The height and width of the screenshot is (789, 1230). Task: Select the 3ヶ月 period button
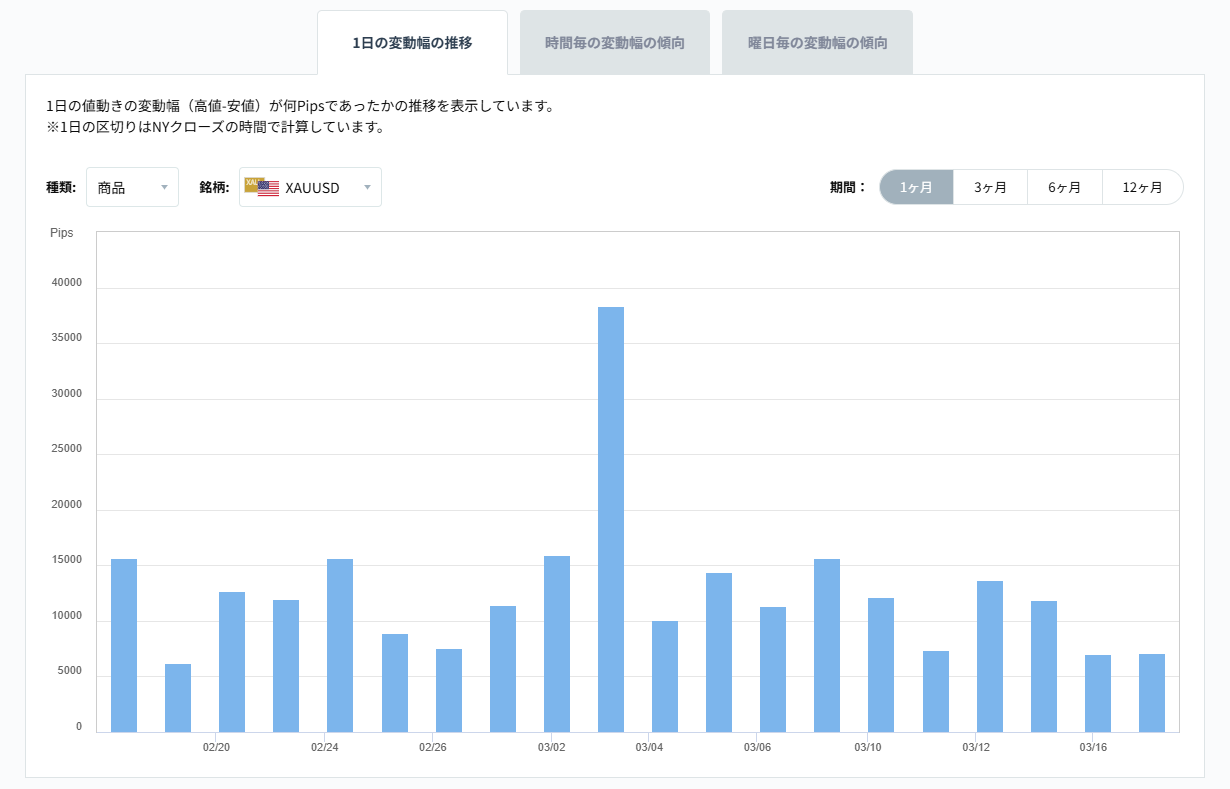pyautogui.click(x=990, y=186)
